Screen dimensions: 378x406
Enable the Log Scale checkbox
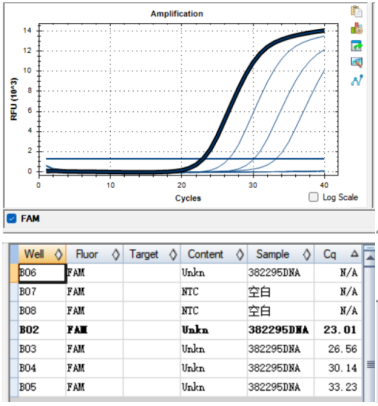pyautogui.click(x=313, y=197)
